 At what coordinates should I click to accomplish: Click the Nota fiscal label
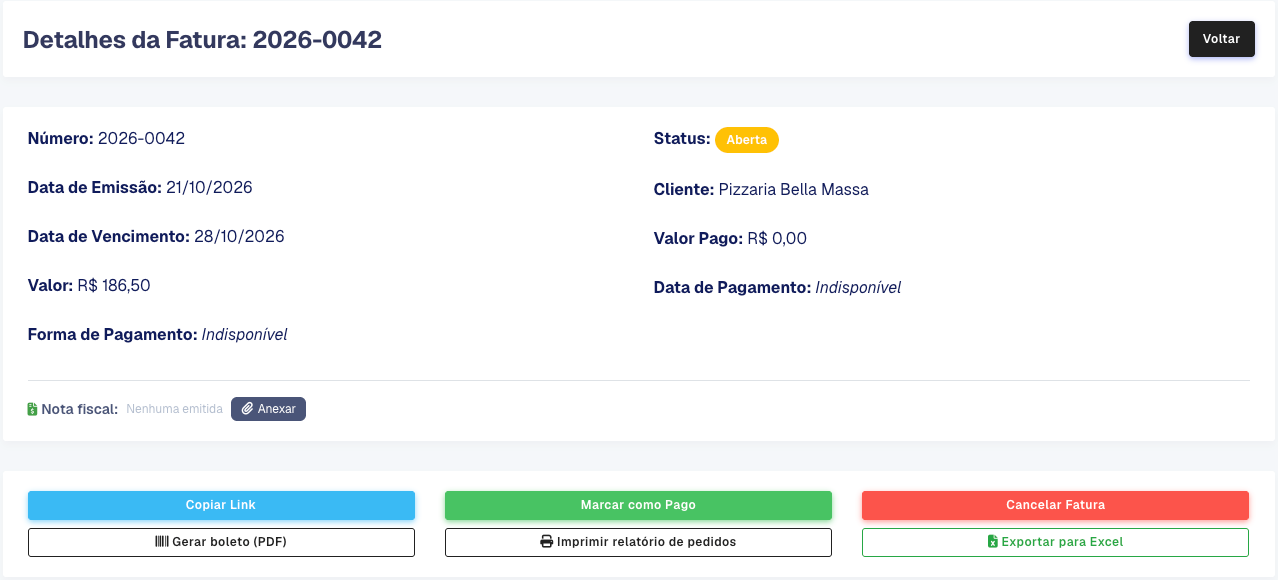point(80,409)
